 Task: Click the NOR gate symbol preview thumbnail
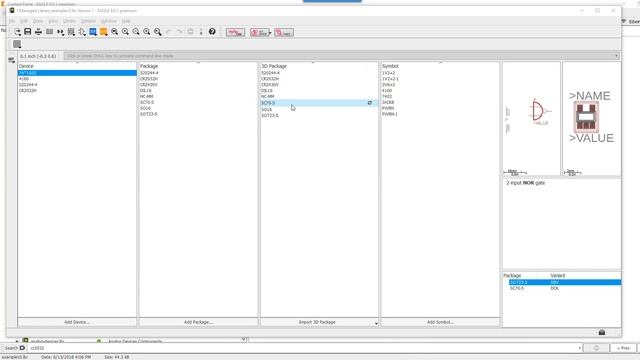tap(531, 118)
